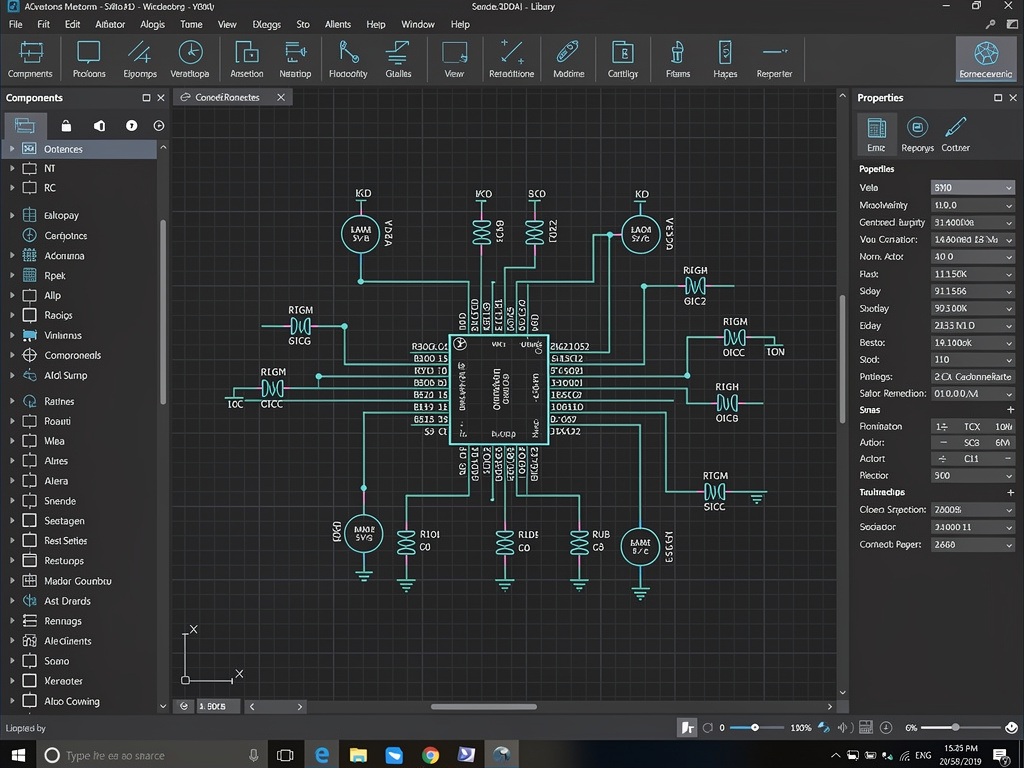Click the lock icon above the component list
1024x768 pixels.
click(66, 125)
